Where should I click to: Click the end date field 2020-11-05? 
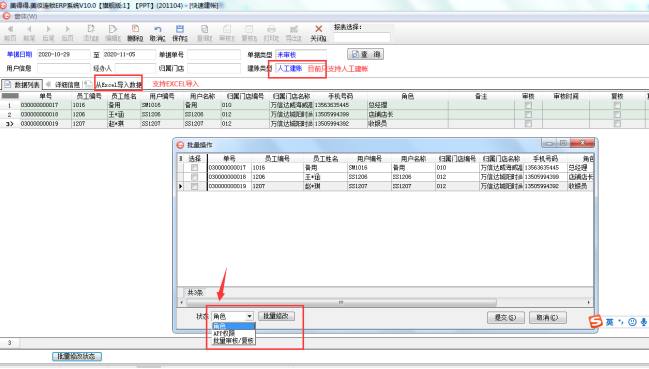(129, 55)
